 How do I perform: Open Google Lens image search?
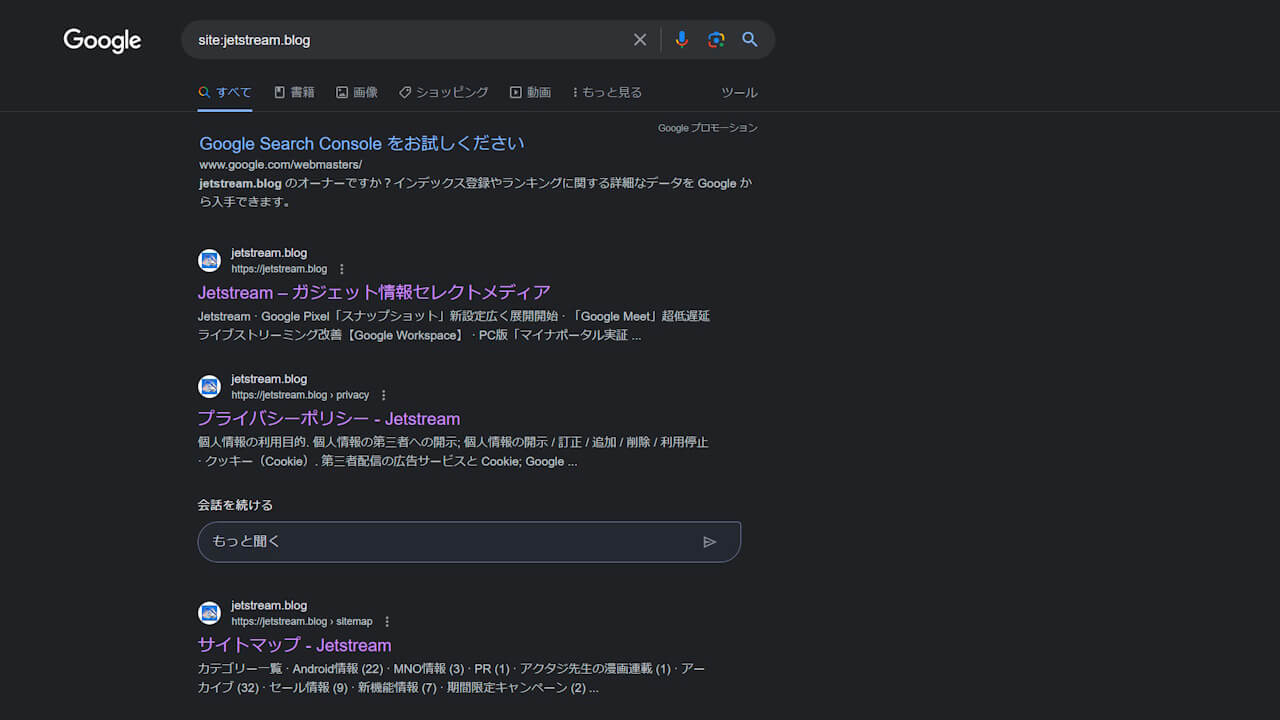pos(716,40)
